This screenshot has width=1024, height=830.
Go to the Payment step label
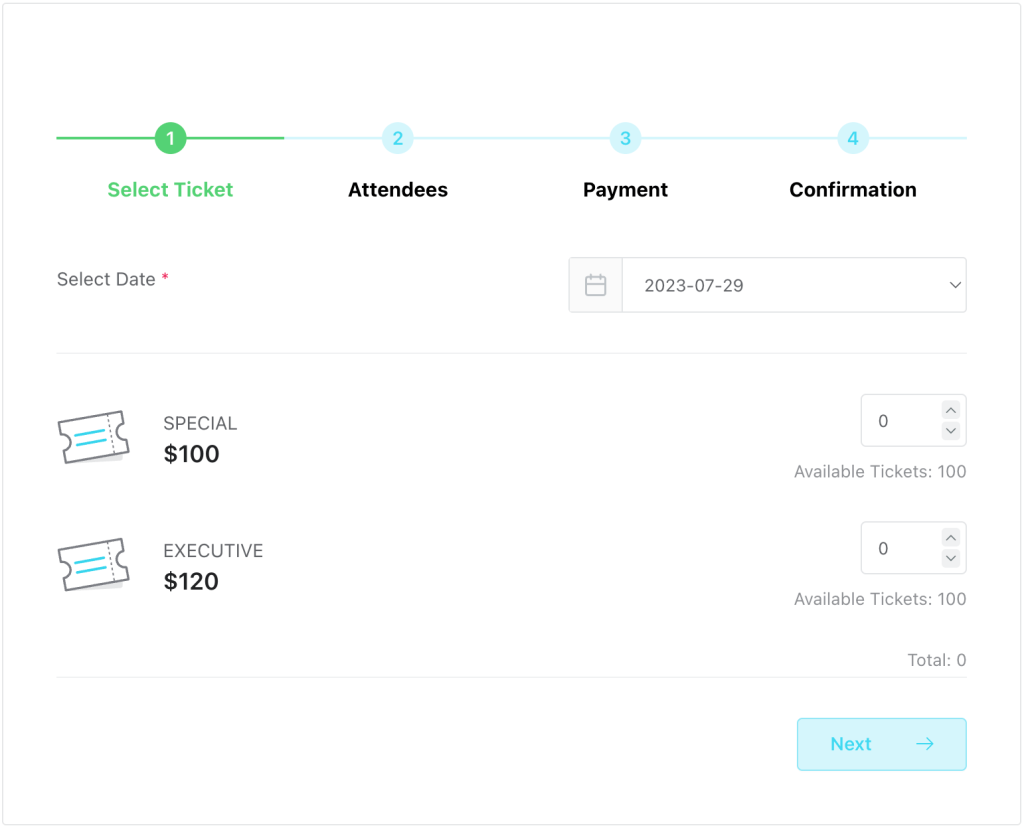click(625, 190)
